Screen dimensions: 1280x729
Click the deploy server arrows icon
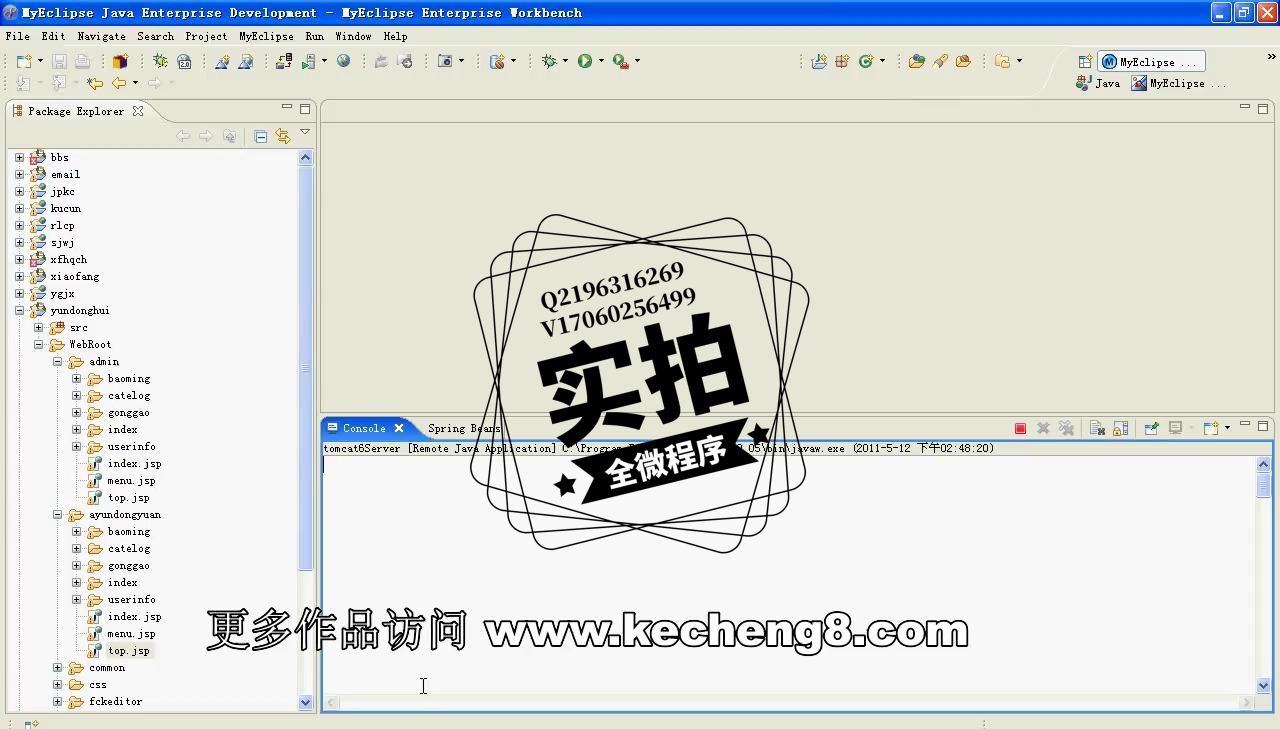[x=284, y=61]
